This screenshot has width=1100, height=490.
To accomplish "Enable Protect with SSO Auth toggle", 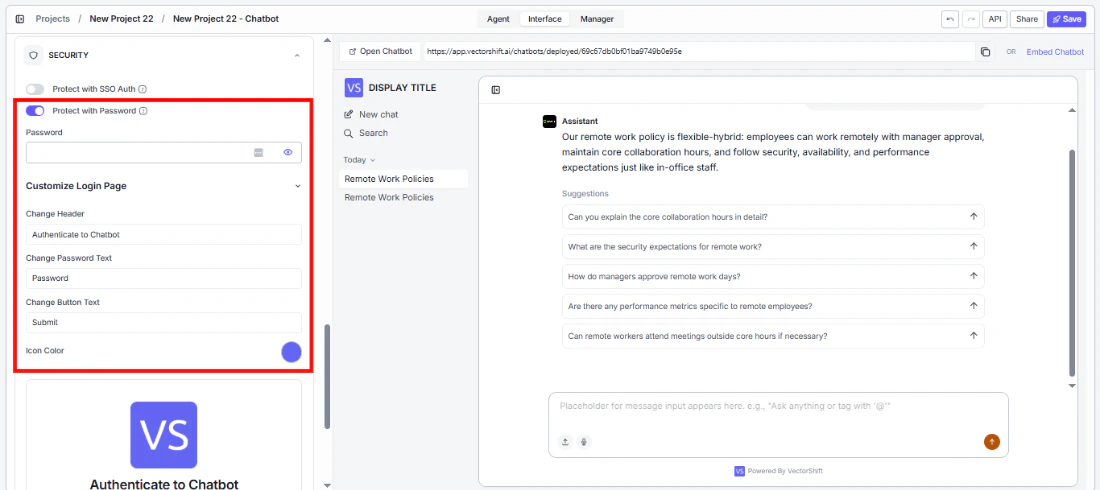I will [x=35, y=89].
